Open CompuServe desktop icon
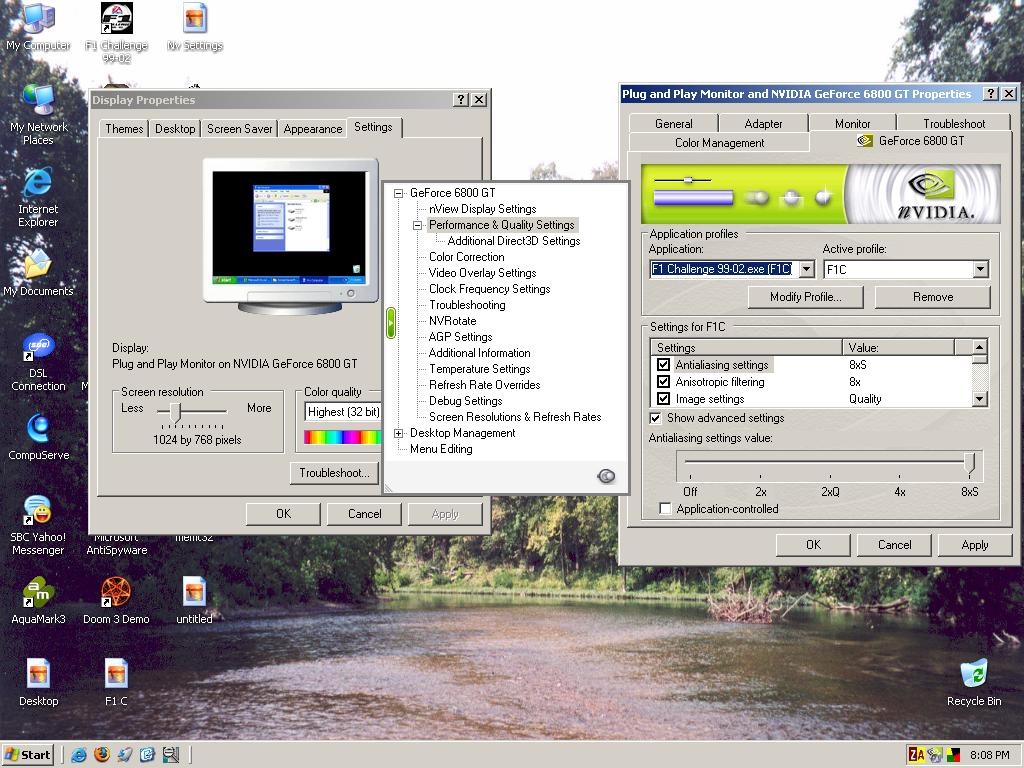The width and height of the screenshot is (1024, 768). coord(38,429)
